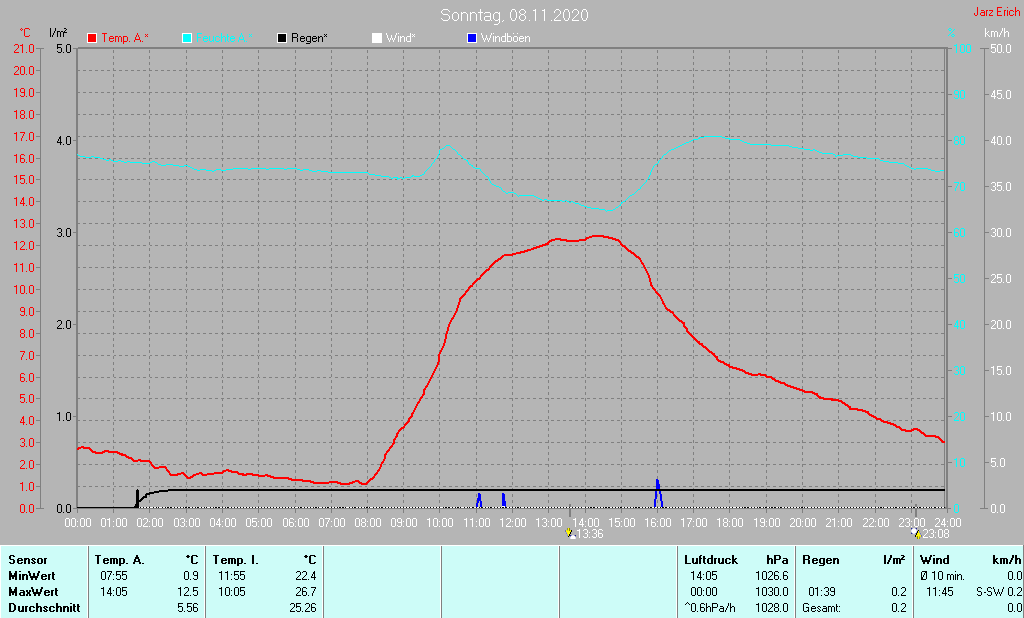Click the 13:36 marker icon below time axis
This screenshot has width=1024, height=618.
[x=570, y=534]
